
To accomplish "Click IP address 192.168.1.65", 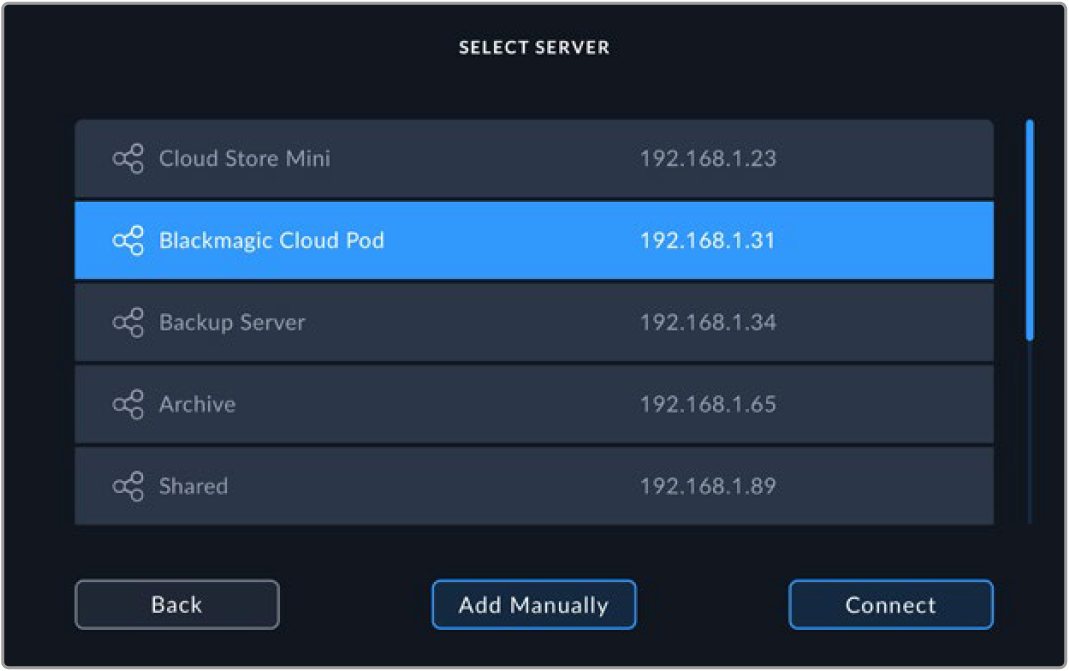I will coord(708,404).
